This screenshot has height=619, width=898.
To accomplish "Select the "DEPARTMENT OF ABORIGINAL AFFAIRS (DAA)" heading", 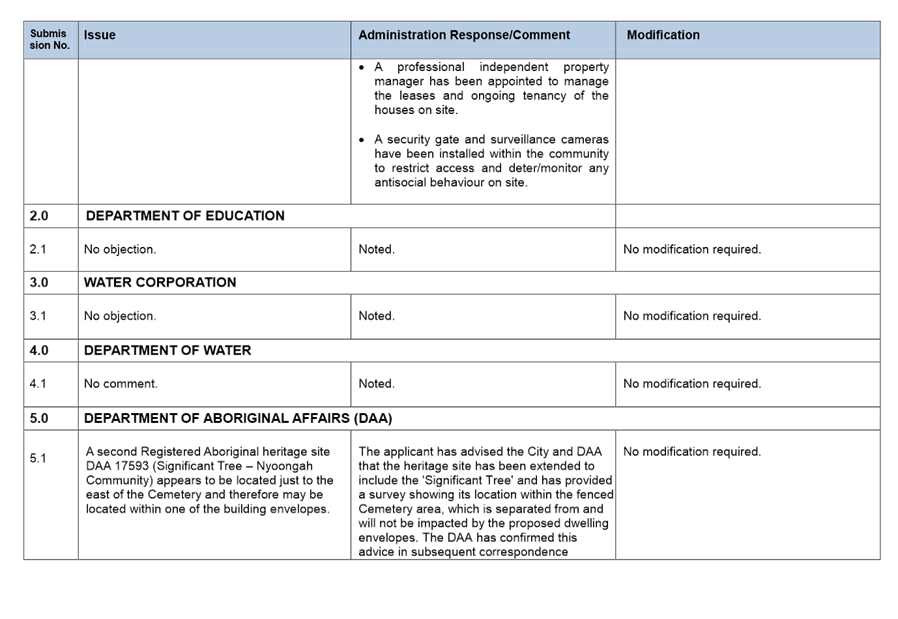I will [x=238, y=418].
